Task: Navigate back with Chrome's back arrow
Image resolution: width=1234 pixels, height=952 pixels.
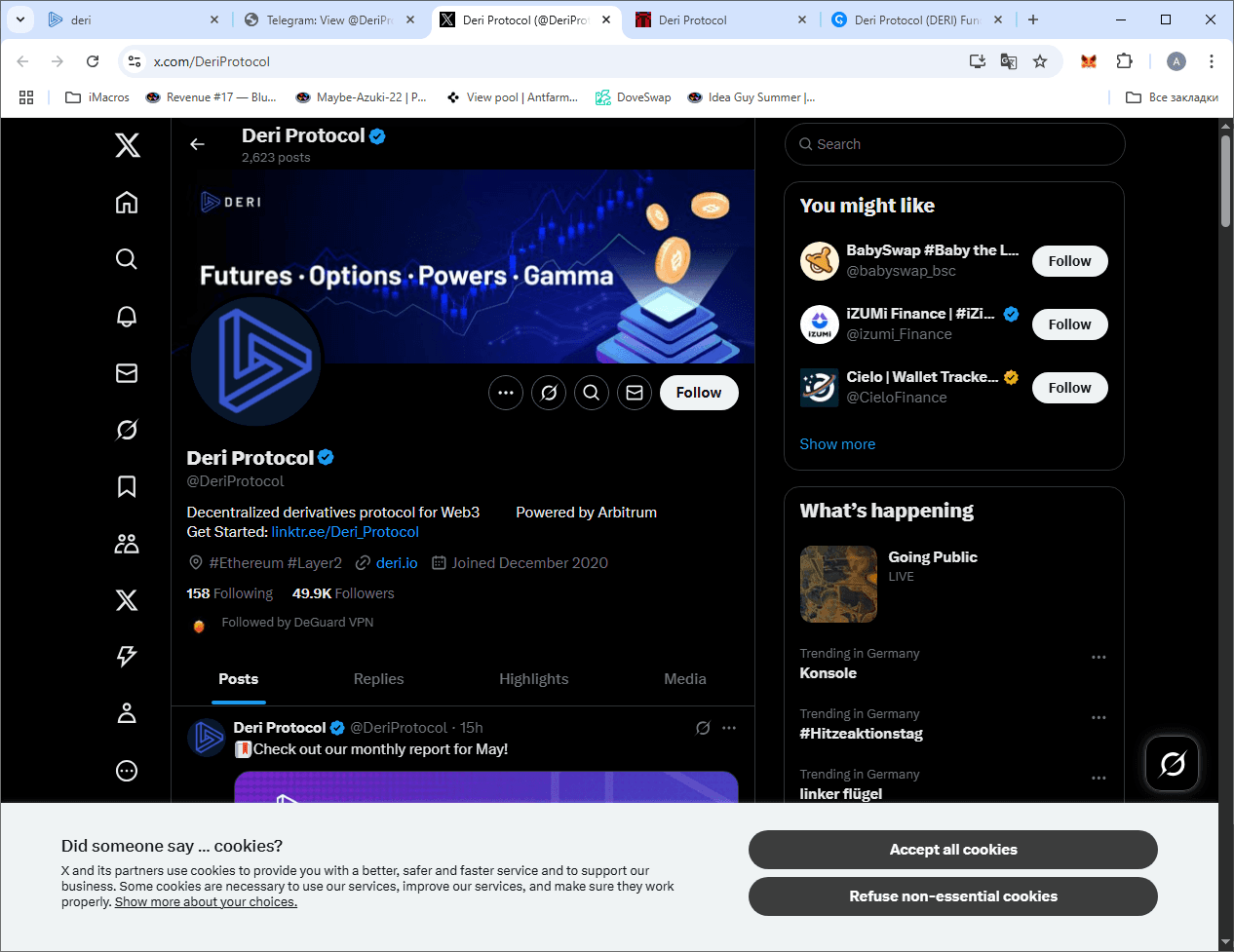Action: [x=22, y=61]
